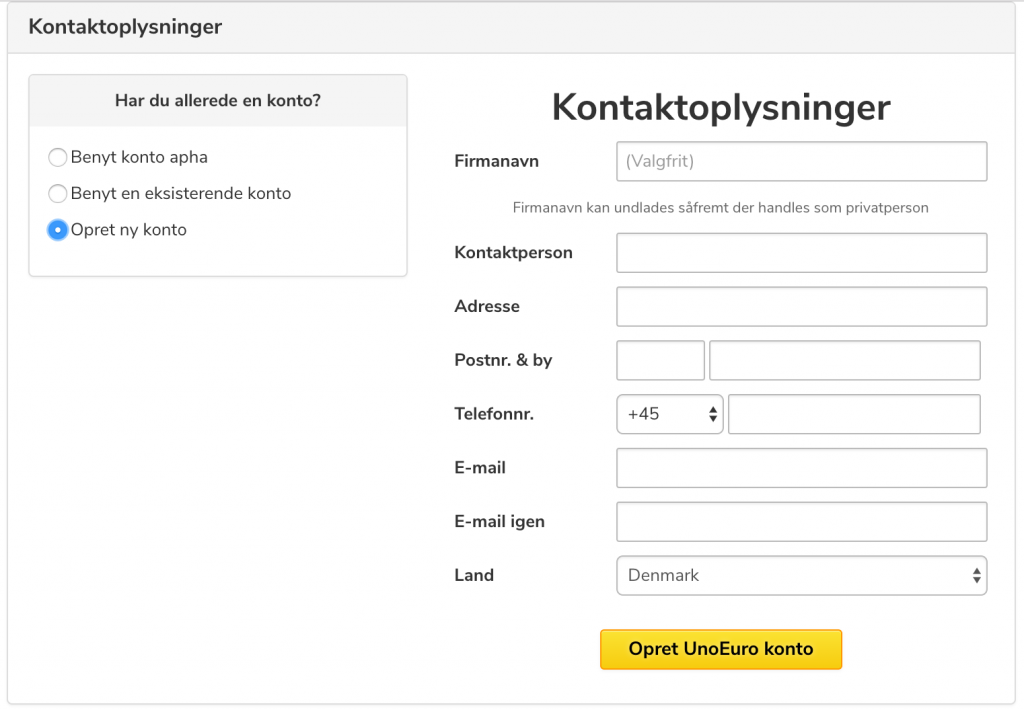Click the "Postnr. & by" label
This screenshot has height=710, width=1024.
point(504,361)
